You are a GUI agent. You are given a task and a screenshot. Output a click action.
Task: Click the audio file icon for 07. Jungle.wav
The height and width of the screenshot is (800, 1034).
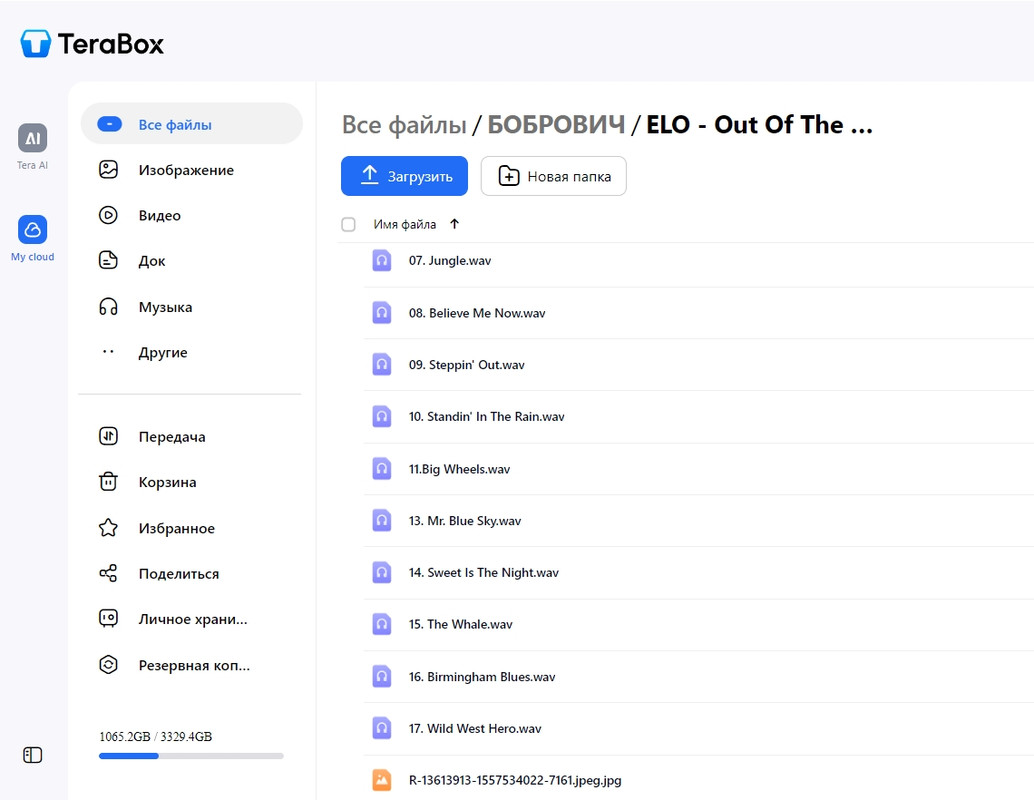(x=382, y=261)
